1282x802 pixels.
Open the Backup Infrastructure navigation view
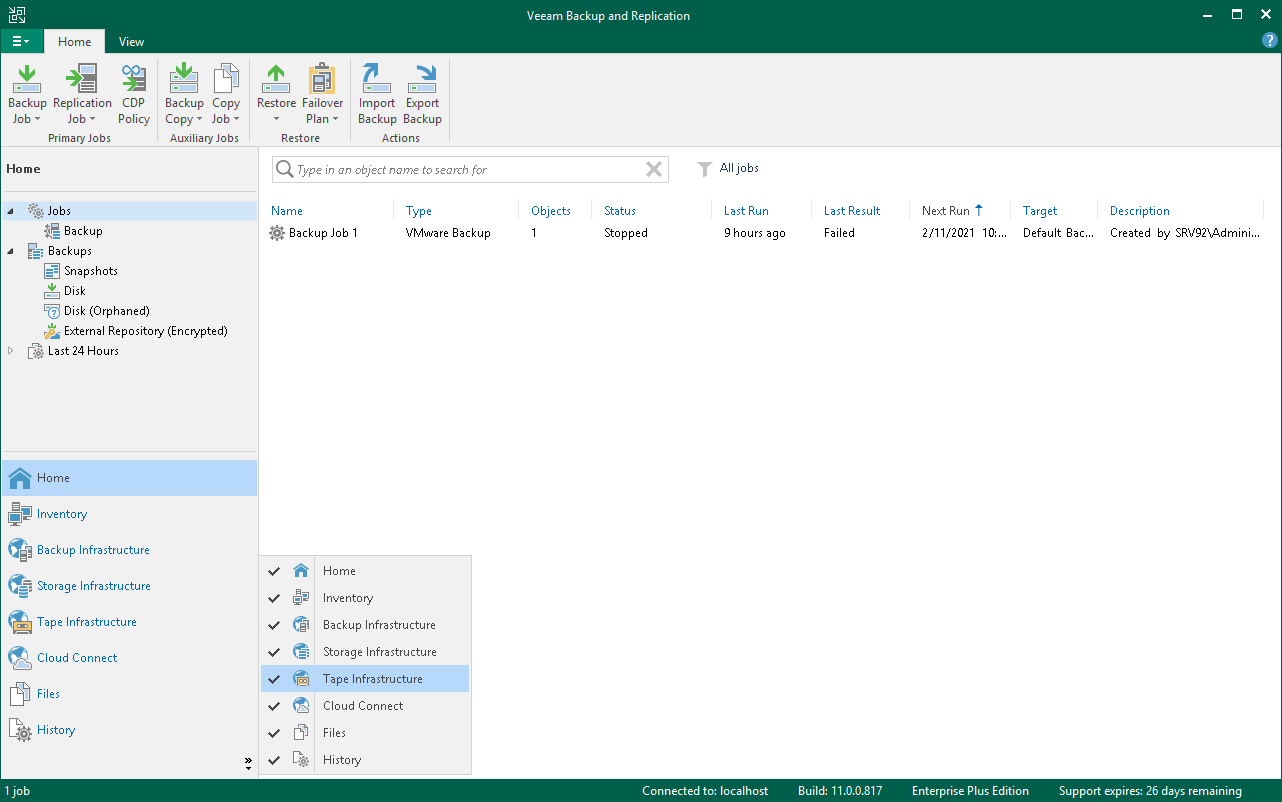coord(92,550)
